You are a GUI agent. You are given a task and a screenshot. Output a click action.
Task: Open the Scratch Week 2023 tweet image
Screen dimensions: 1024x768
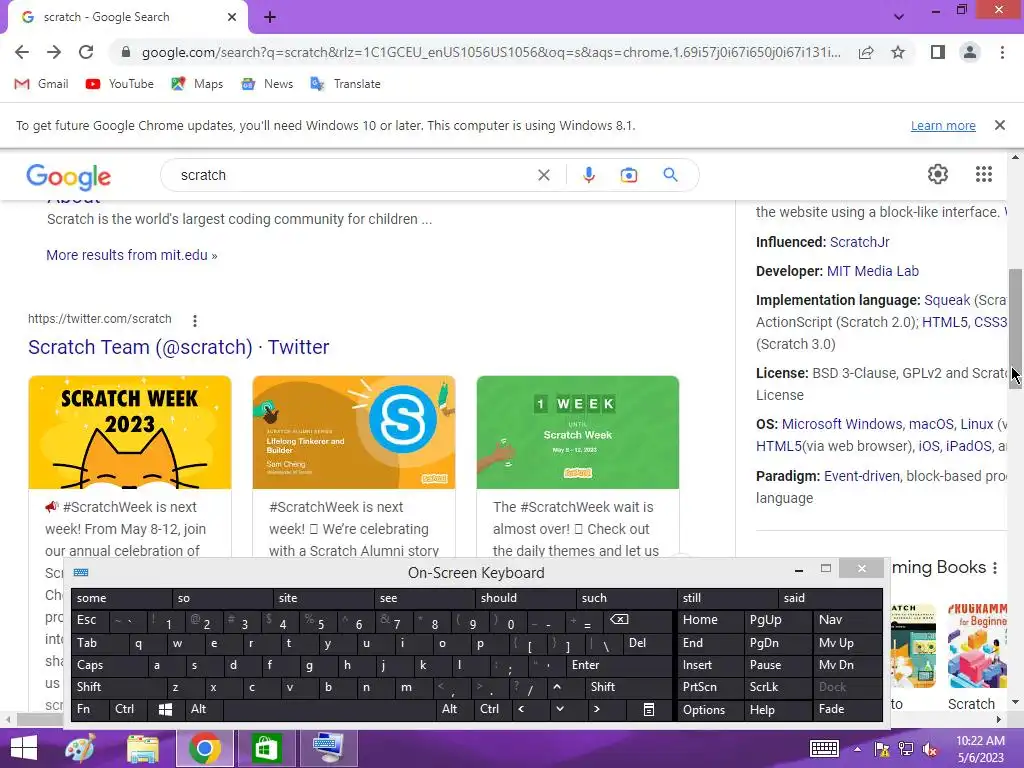click(129, 432)
